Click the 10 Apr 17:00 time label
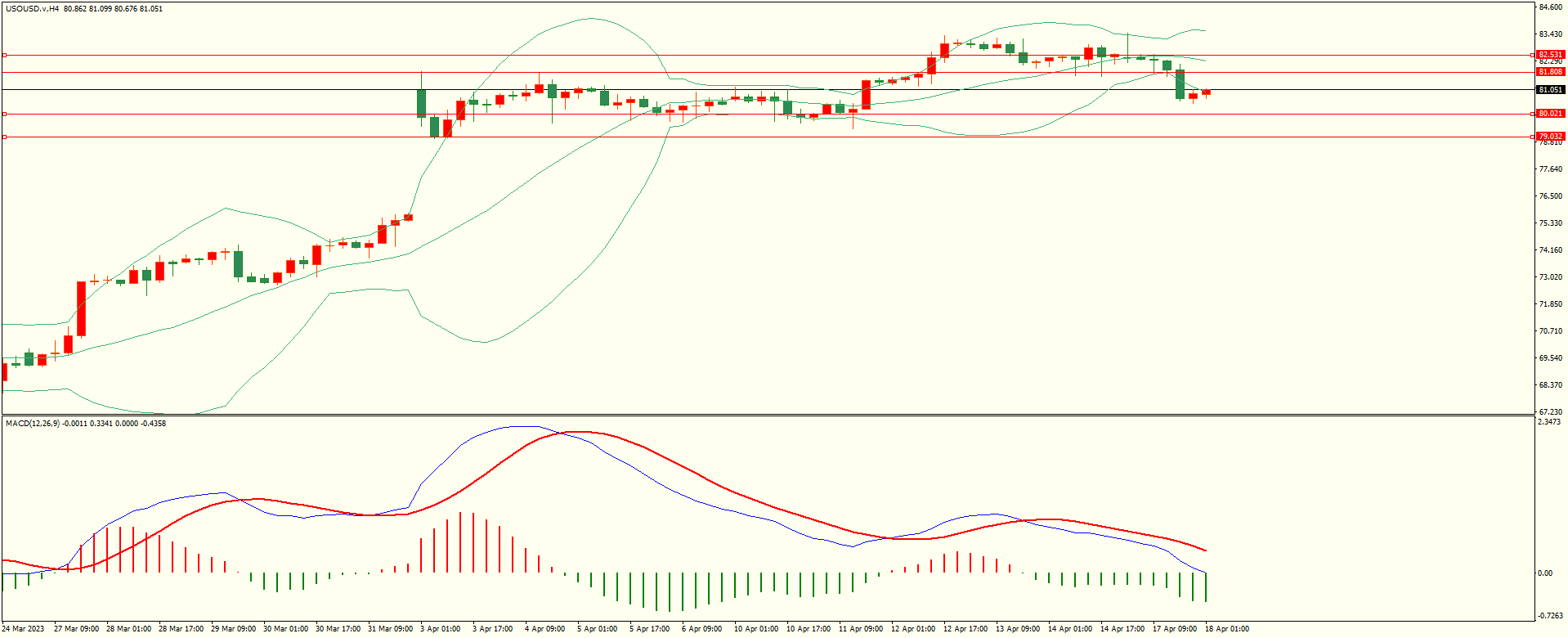This screenshot has width=1568, height=638. coord(809,629)
